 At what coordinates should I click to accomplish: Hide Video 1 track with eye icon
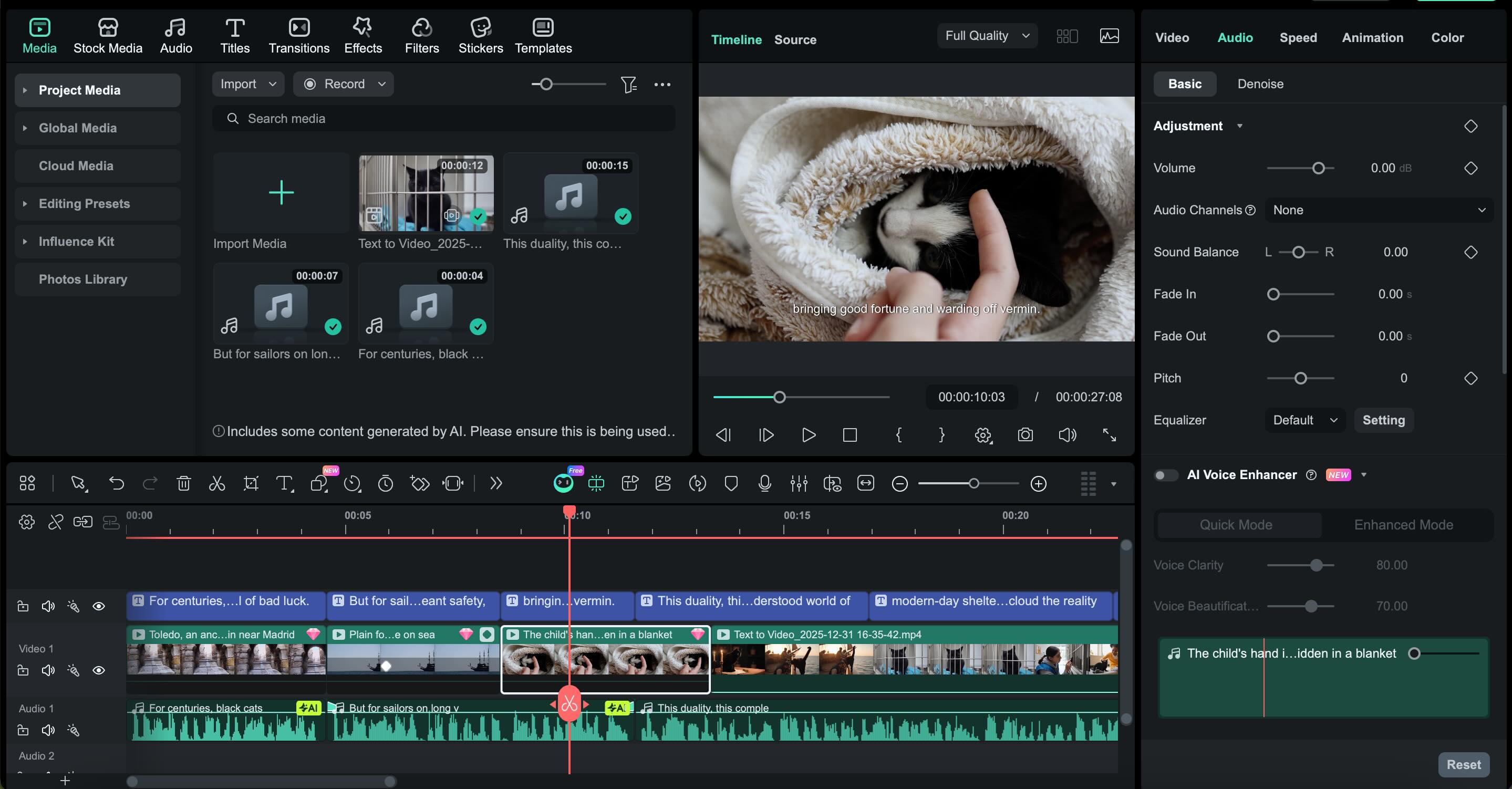[x=99, y=670]
